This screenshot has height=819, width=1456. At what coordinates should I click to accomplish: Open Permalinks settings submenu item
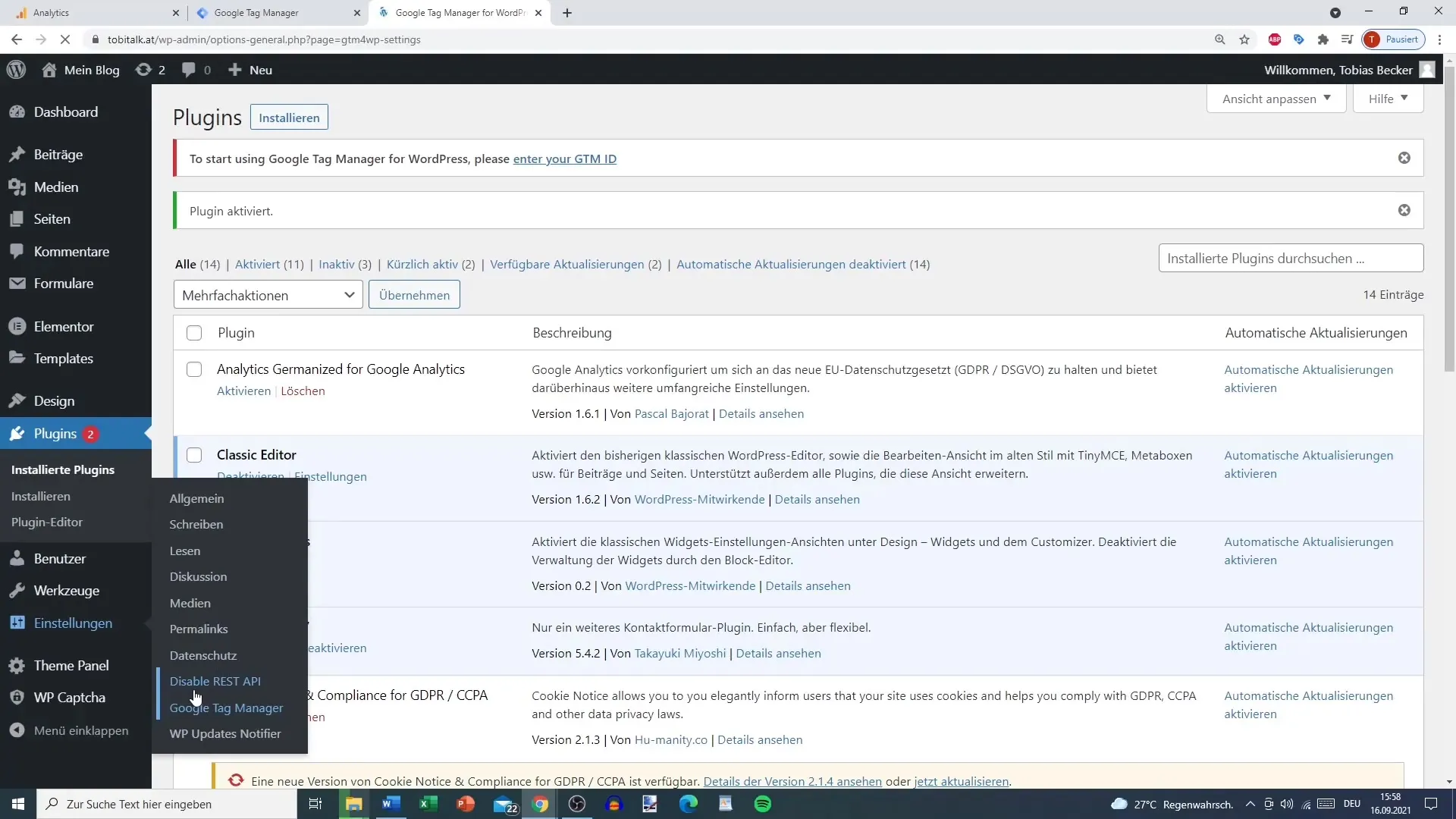click(x=199, y=629)
